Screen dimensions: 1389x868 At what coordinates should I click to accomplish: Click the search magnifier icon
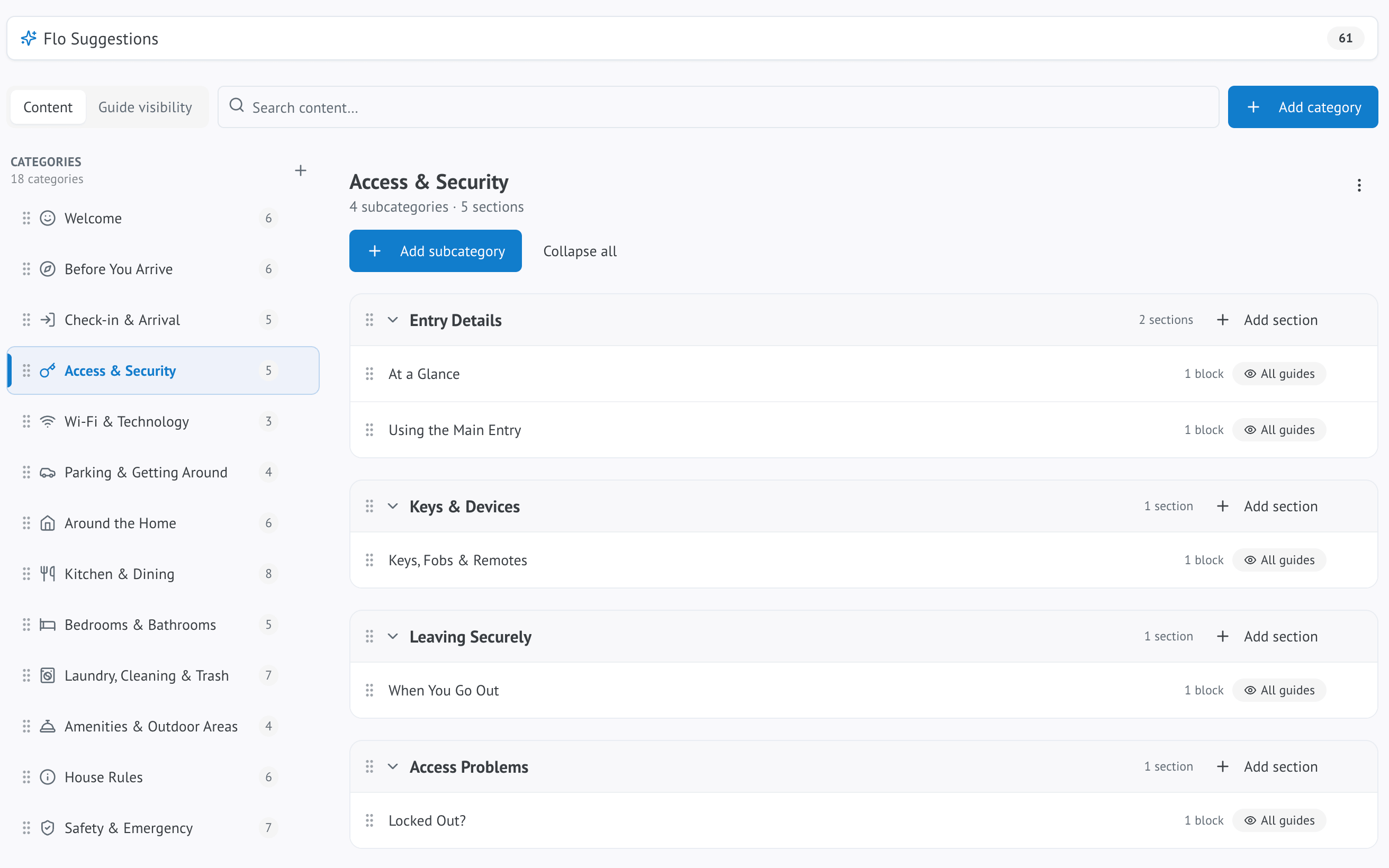click(237, 106)
